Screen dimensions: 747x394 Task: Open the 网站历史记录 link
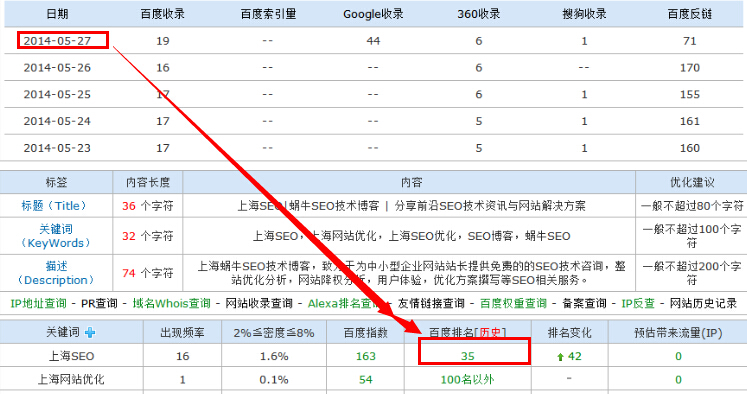[x=703, y=303]
